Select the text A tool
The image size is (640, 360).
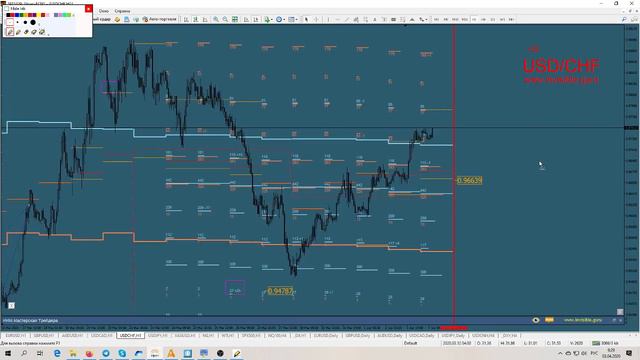pyautogui.click(x=375, y=19)
